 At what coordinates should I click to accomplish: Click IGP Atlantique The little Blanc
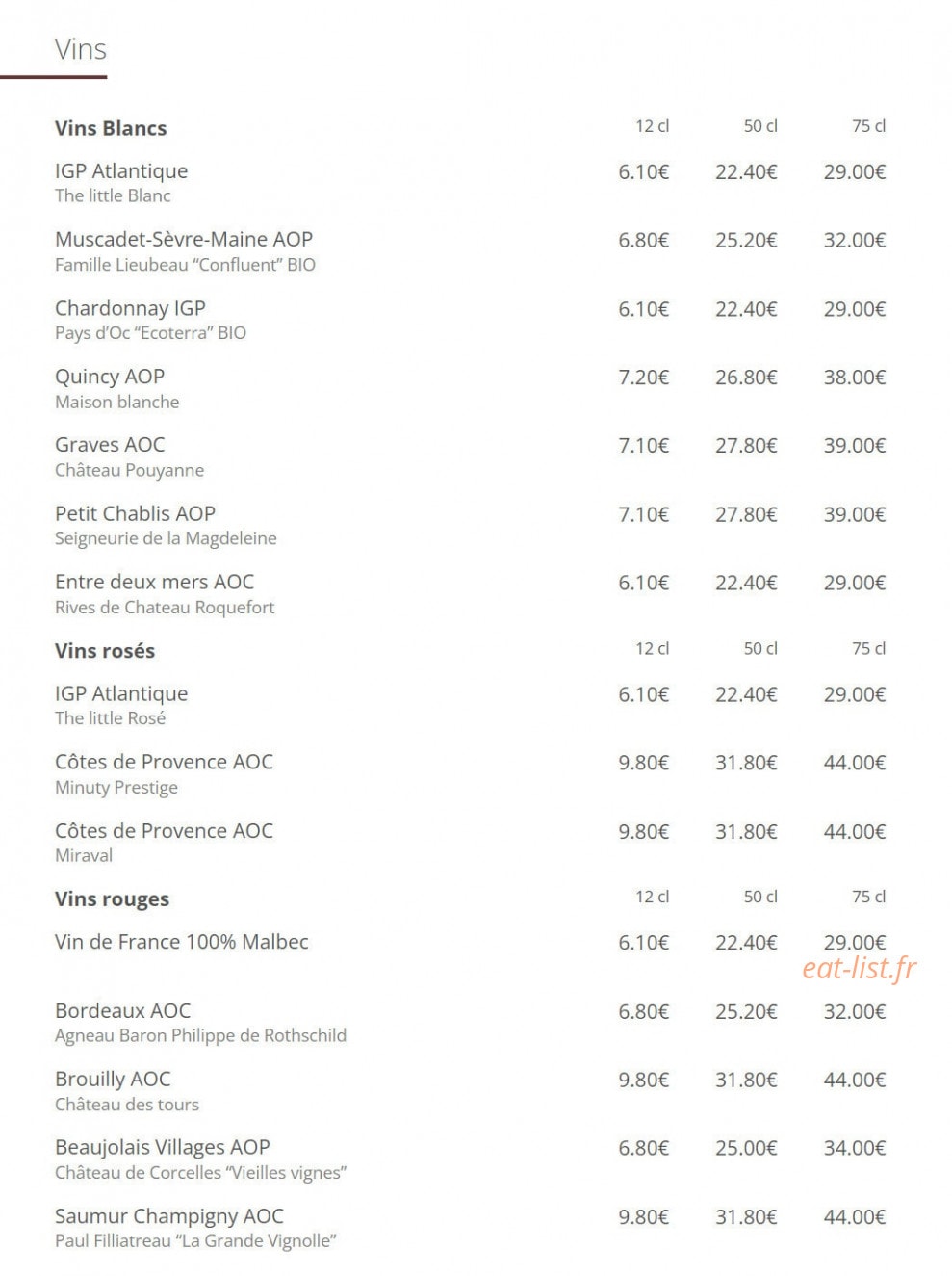[121, 182]
